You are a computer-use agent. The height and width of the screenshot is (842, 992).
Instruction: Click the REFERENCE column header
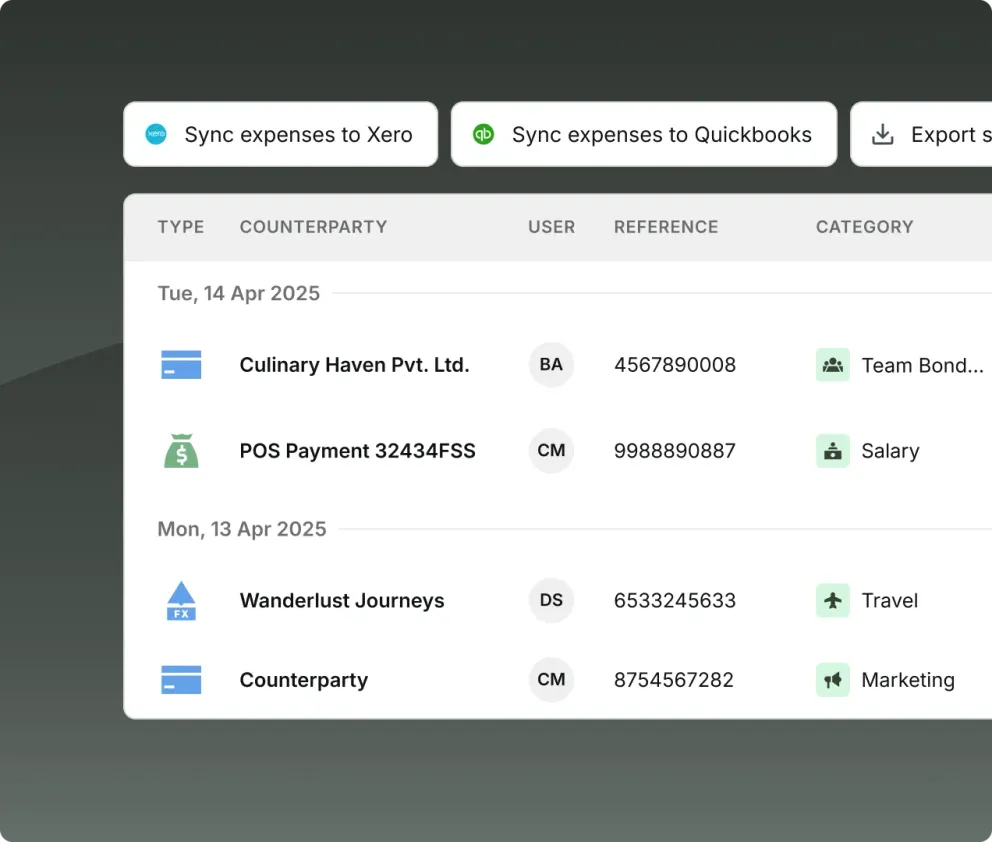click(x=666, y=227)
